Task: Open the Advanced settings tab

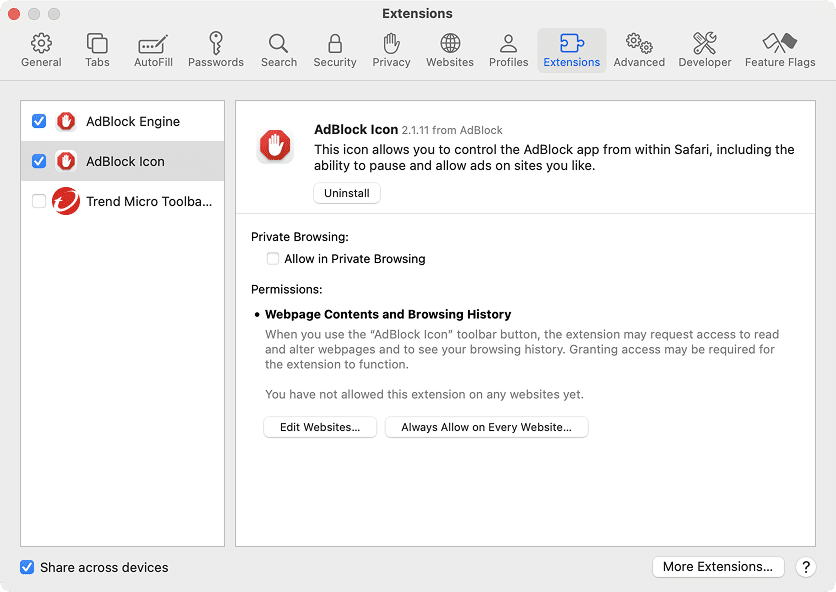Action: pyautogui.click(x=639, y=48)
